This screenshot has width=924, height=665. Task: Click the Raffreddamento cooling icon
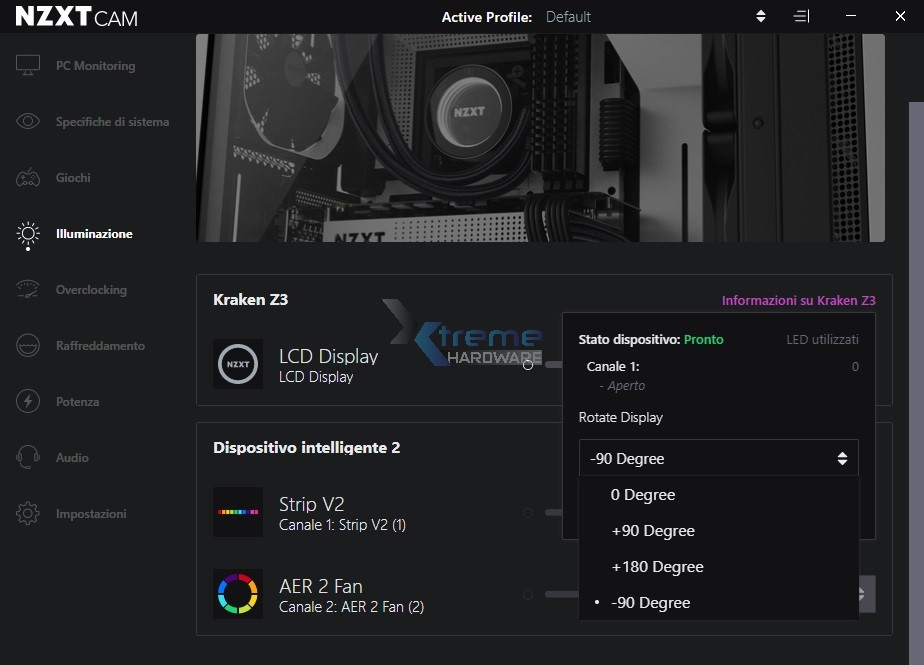click(x=28, y=345)
